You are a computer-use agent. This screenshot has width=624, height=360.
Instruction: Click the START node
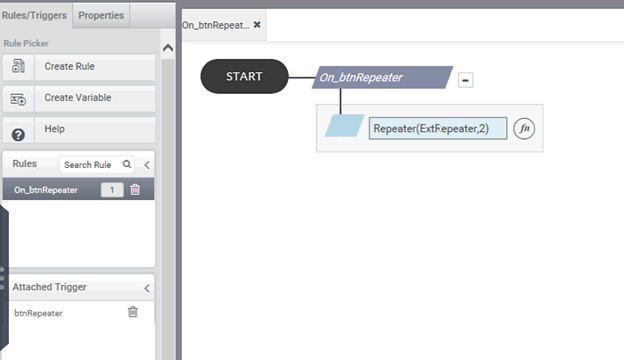pyautogui.click(x=244, y=76)
